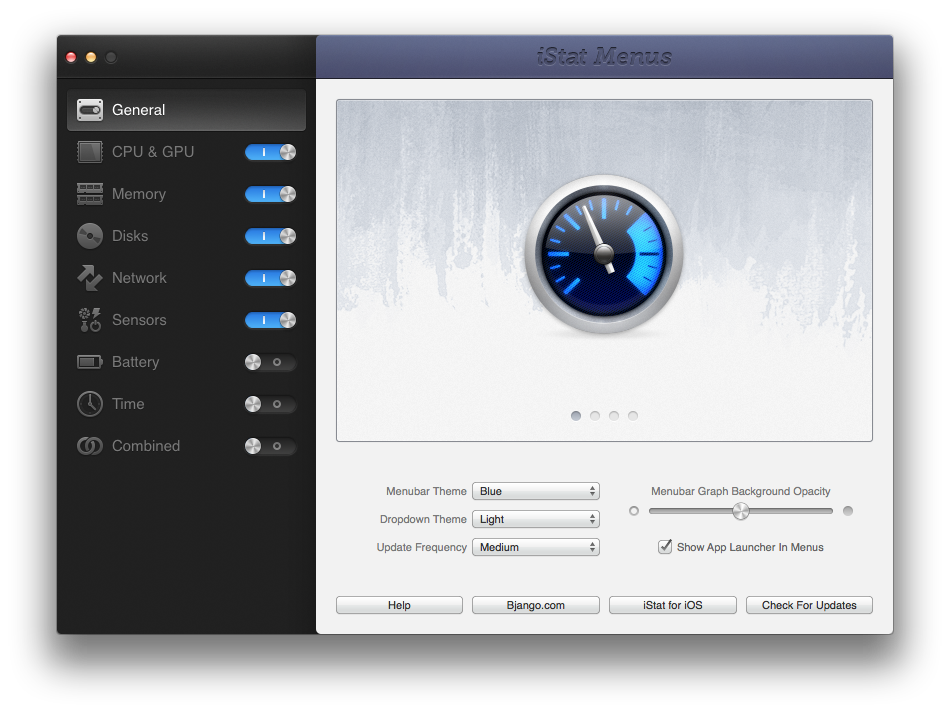Open the Dropdown Theme selector
This screenshot has height=713, width=950.
click(x=535, y=519)
